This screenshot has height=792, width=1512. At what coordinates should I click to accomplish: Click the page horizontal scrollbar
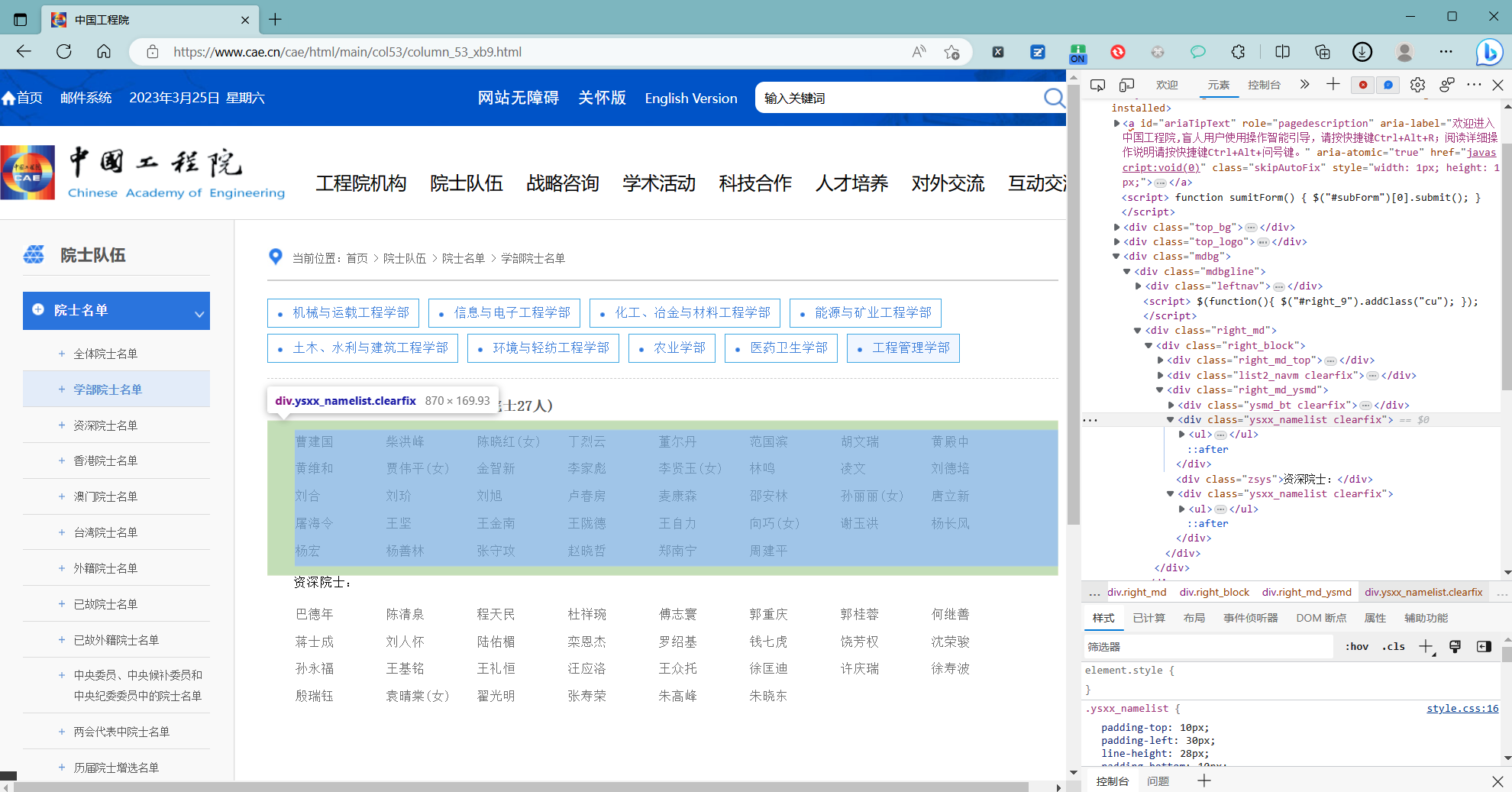pyautogui.click(x=521, y=787)
